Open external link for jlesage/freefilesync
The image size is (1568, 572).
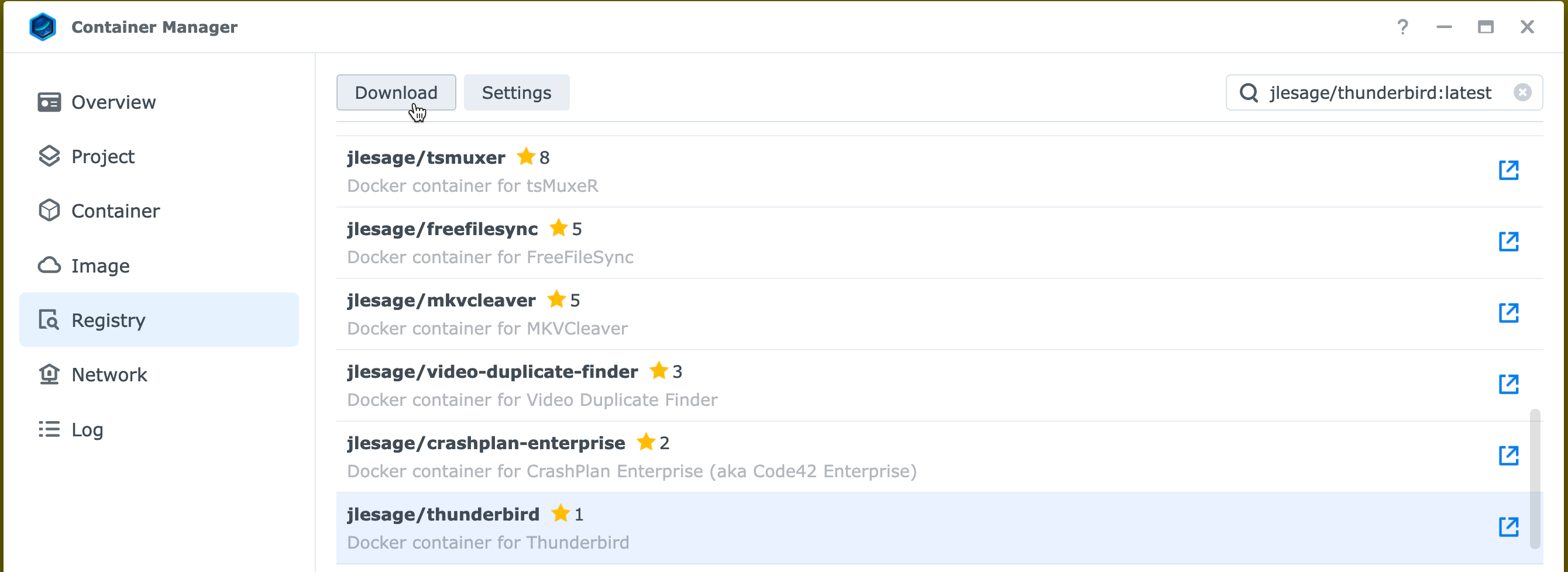pos(1508,242)
